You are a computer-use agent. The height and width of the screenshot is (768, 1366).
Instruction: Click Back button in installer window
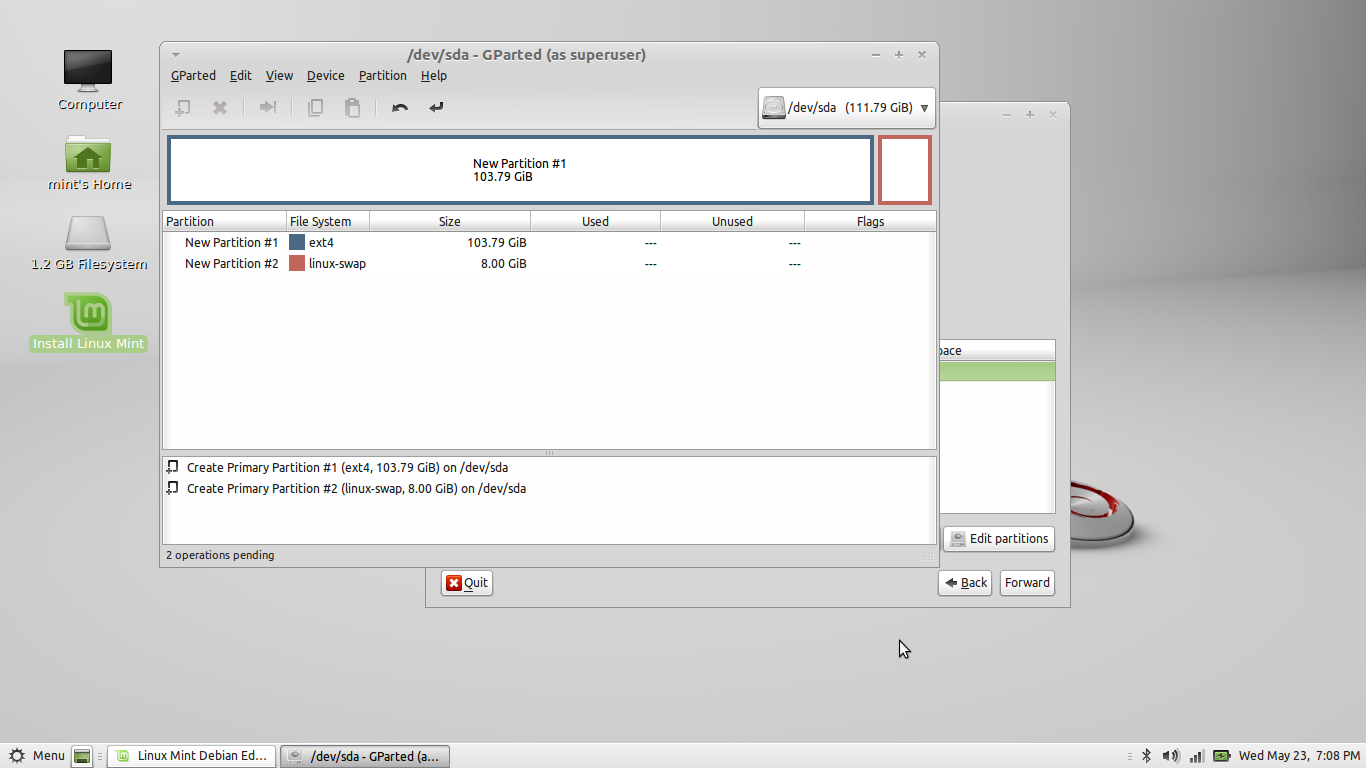tap(964, 583)
